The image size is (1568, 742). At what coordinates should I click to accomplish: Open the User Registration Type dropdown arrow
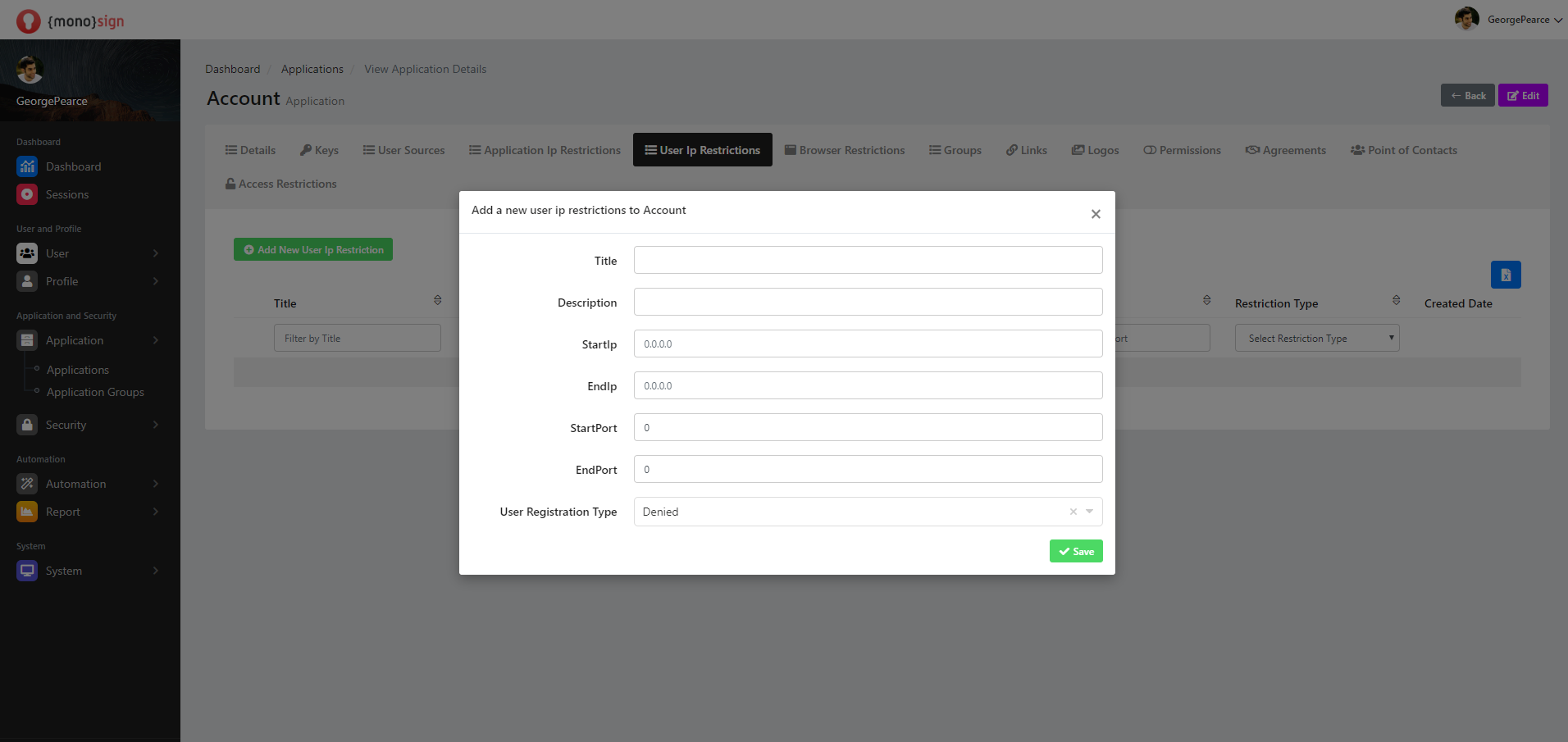1090,512
